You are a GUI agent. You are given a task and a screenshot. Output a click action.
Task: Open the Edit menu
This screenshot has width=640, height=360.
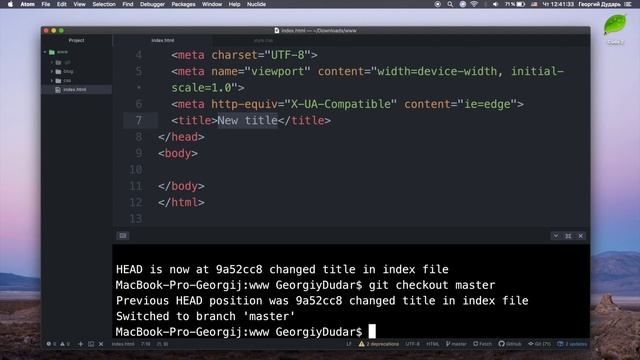pos(62,4)
